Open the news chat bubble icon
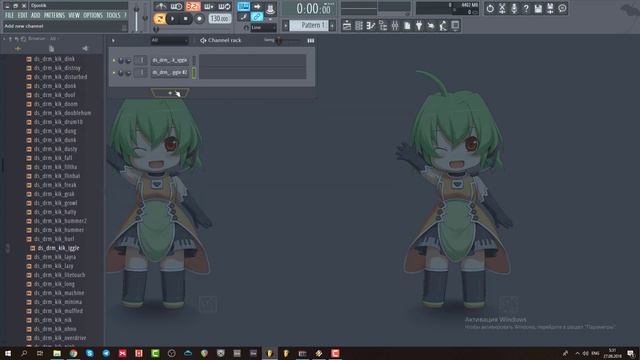The height and width of the screenshot is (360, 640). pos(562,8)
